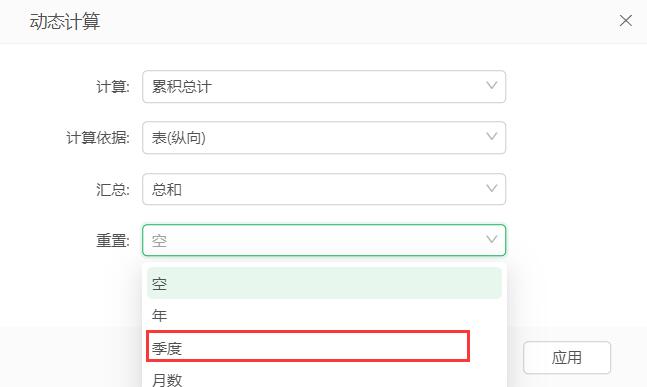Close the 动态计算 dialog with X
This screenshot has height=387, width=647.
click(x=626, y=20)
